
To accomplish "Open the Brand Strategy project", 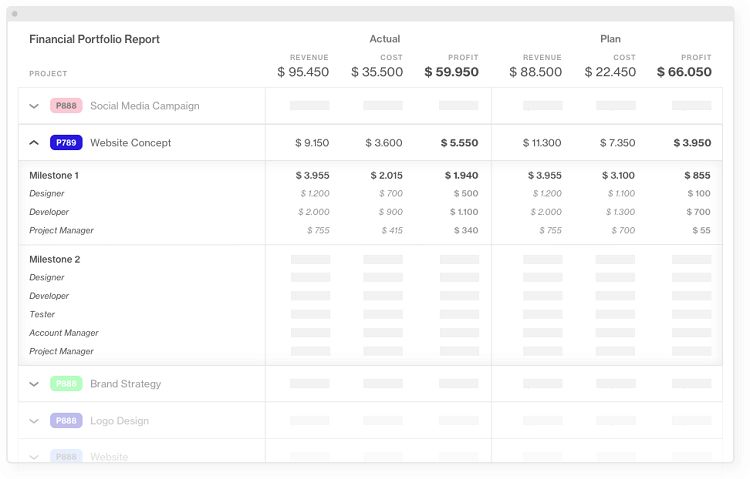I will point(125,384).
